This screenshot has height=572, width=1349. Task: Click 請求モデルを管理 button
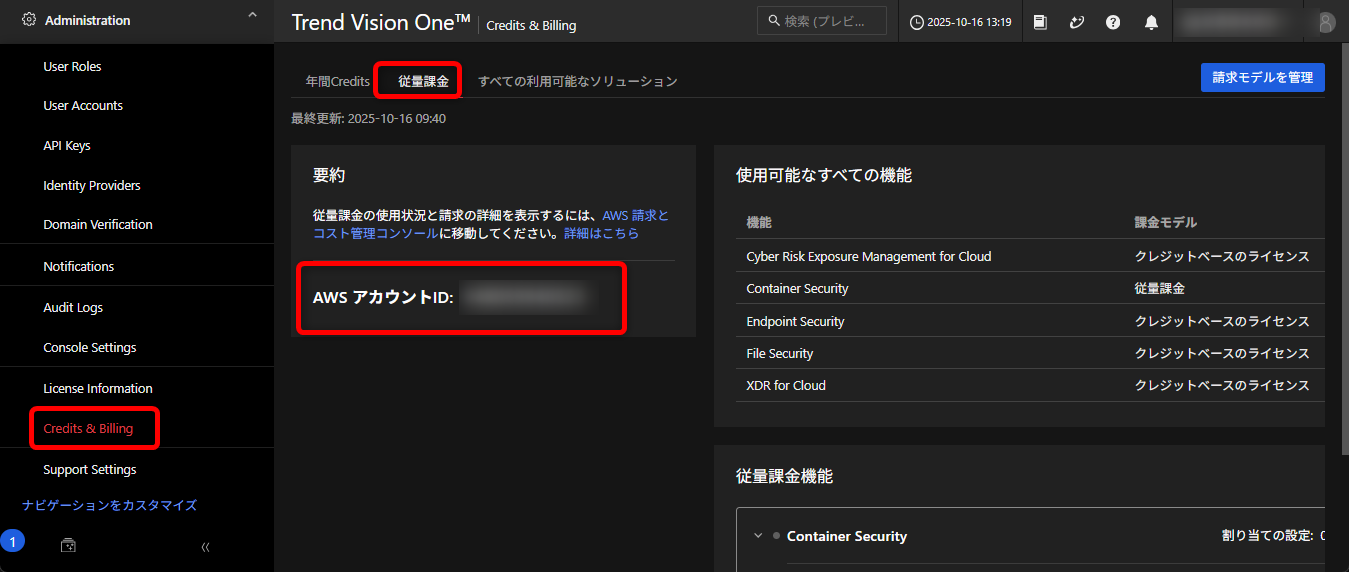coord(1263,77)
